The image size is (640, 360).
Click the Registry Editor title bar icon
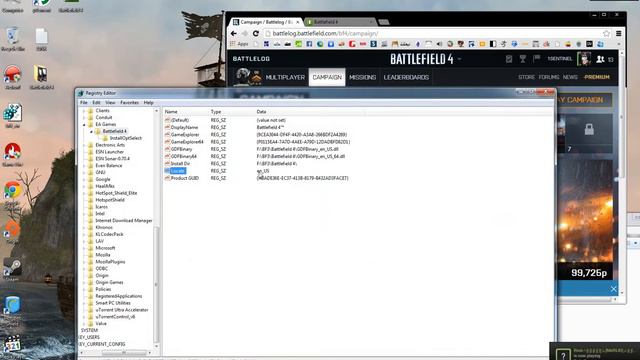click(x=81, y=93)
